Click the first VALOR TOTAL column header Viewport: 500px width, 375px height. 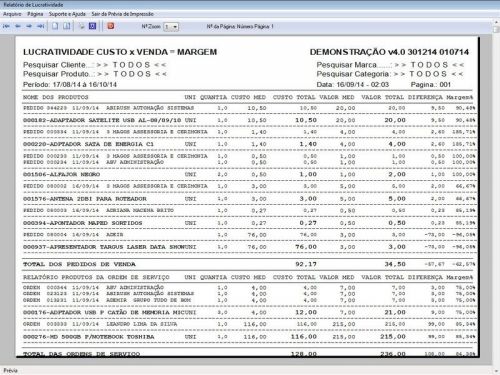[382, 97]
